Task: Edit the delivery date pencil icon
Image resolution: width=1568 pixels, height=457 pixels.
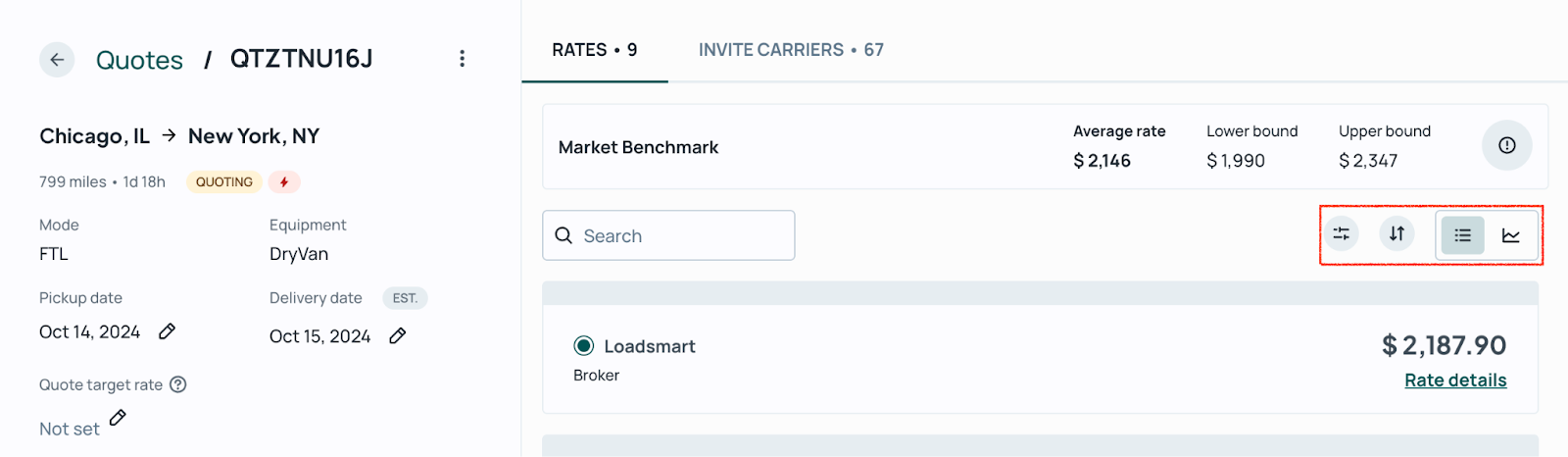Action: click(x=398, y=335)
